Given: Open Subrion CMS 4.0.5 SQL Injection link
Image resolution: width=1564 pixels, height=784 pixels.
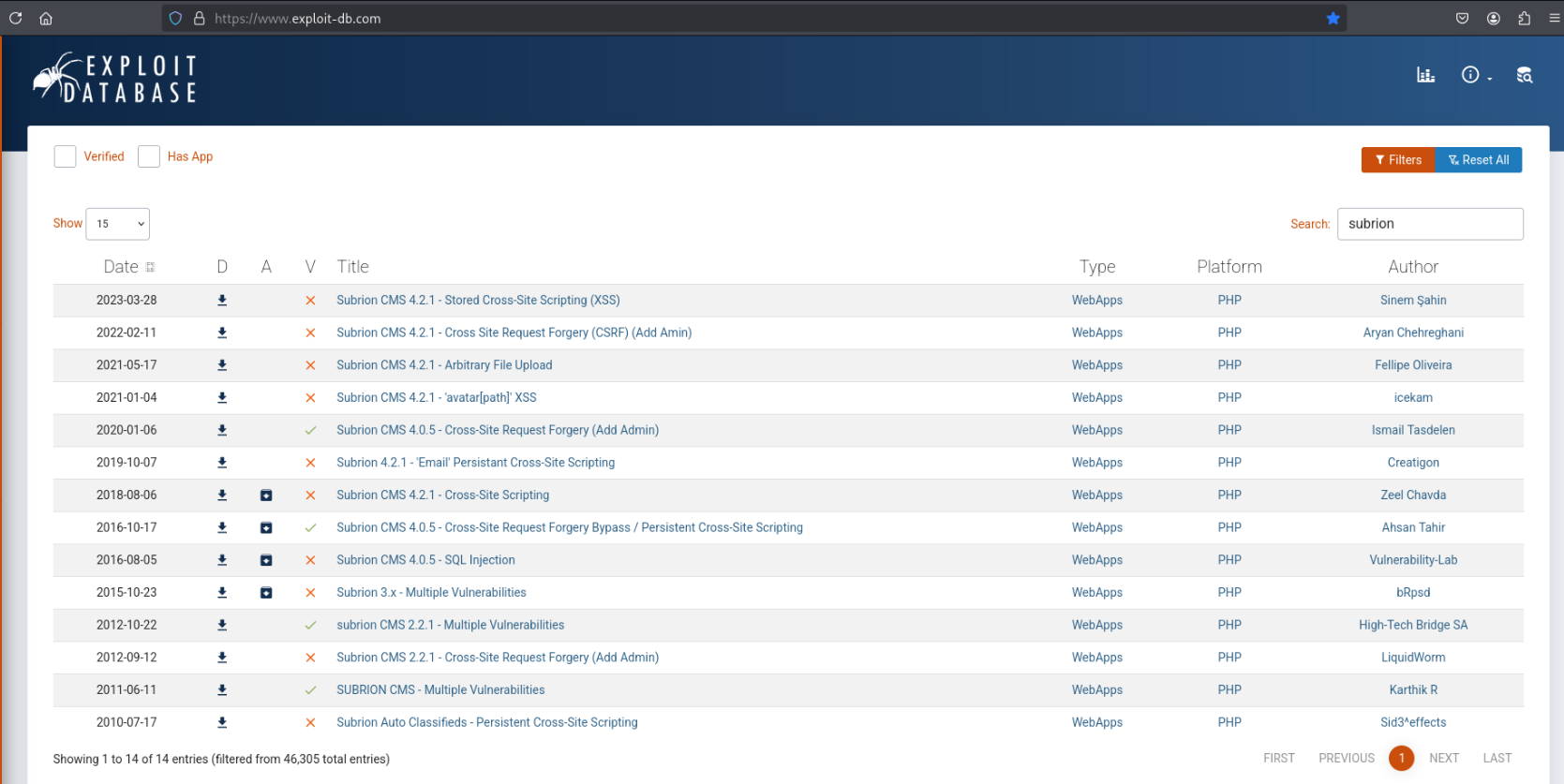Looking at the screenshot, I should click(x=425, y=560).
